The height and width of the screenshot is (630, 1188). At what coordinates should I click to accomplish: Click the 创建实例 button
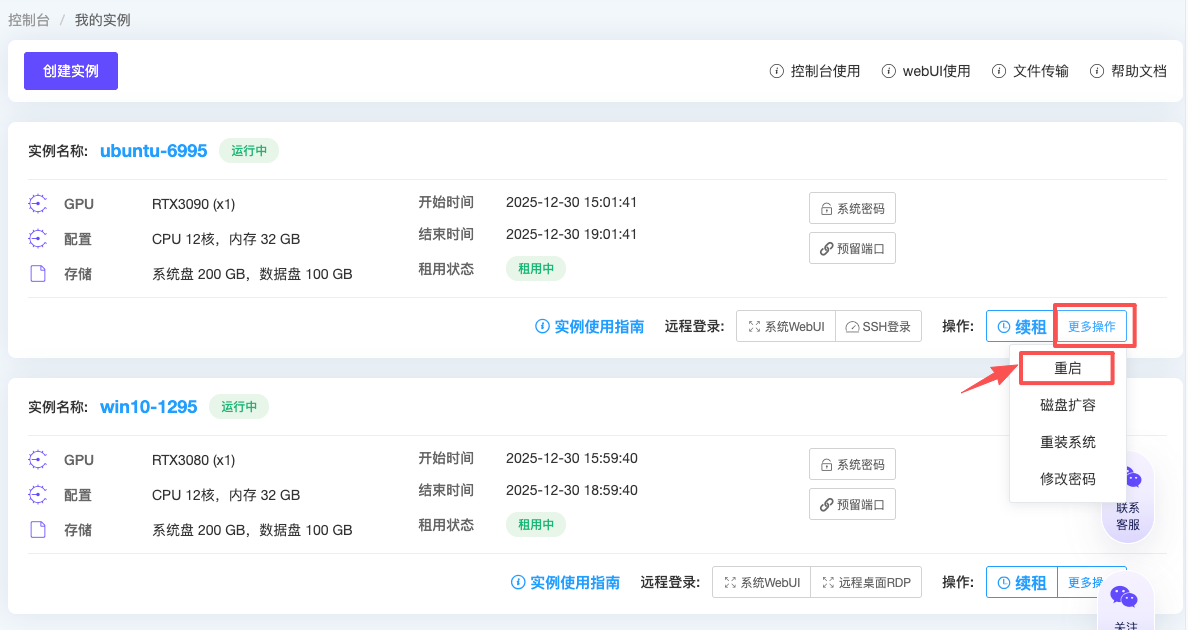click(x=71, y=71)
